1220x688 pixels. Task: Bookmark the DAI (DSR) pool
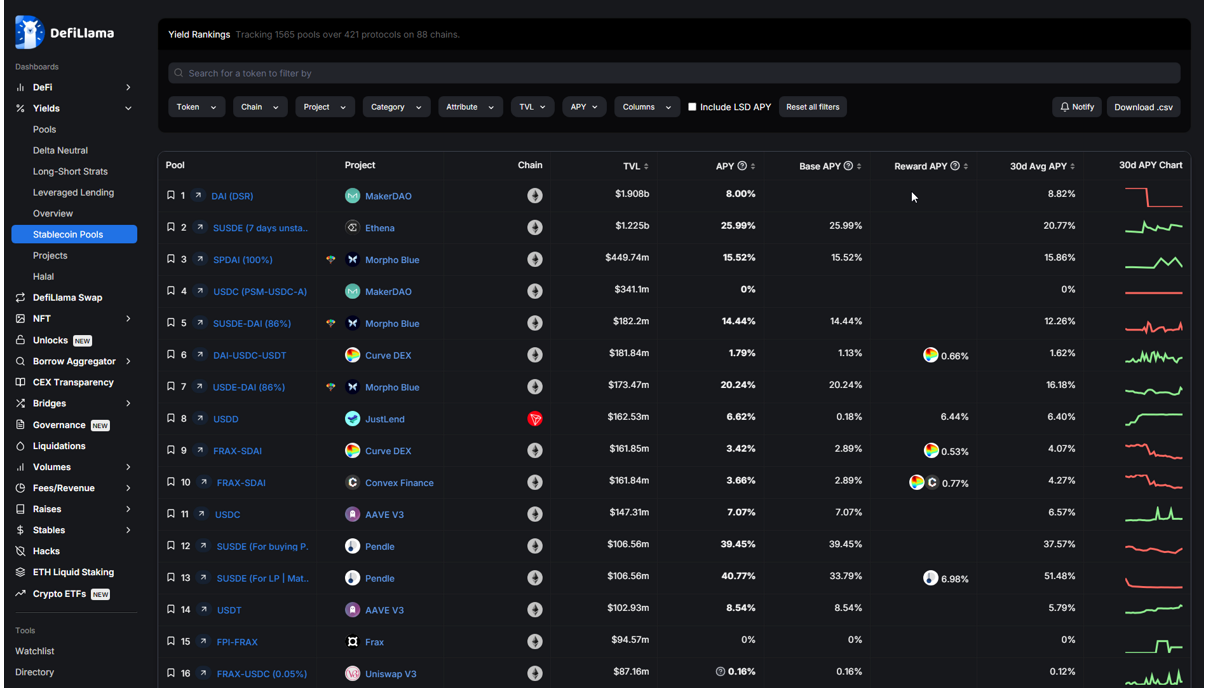[170, 195]
